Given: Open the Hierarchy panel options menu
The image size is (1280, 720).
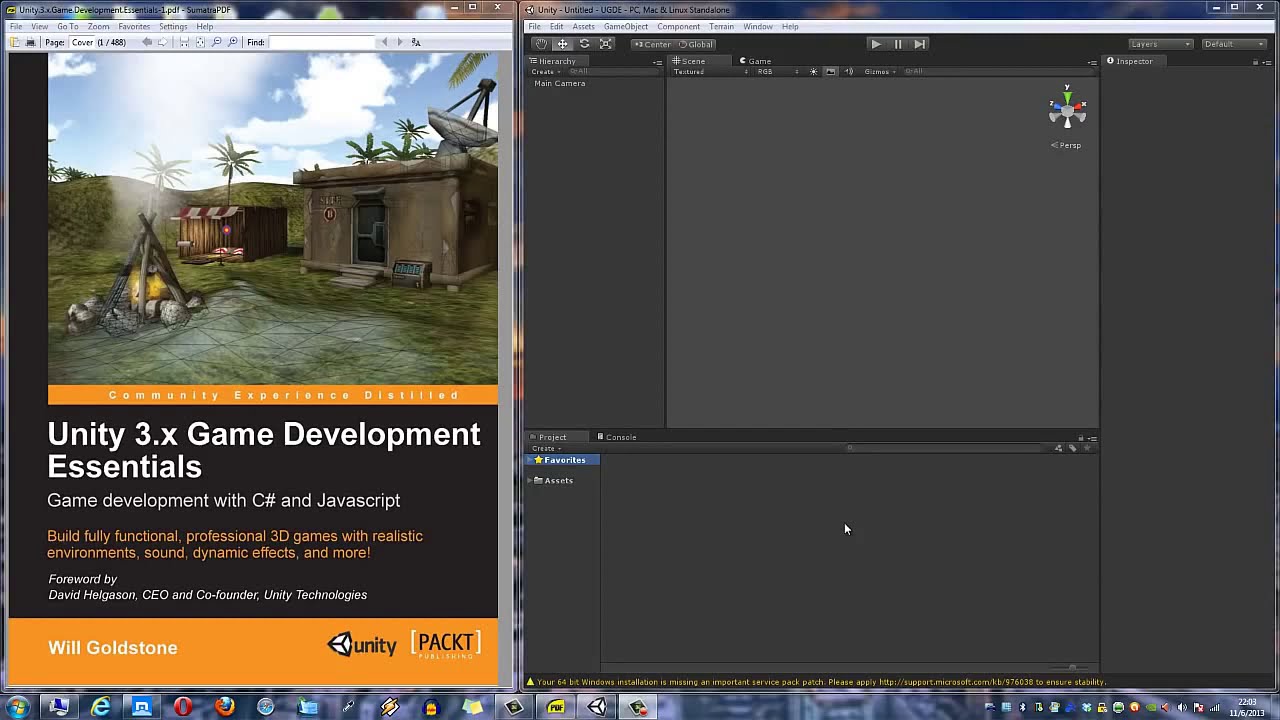Looking at the screenshot, I should 658,62.
